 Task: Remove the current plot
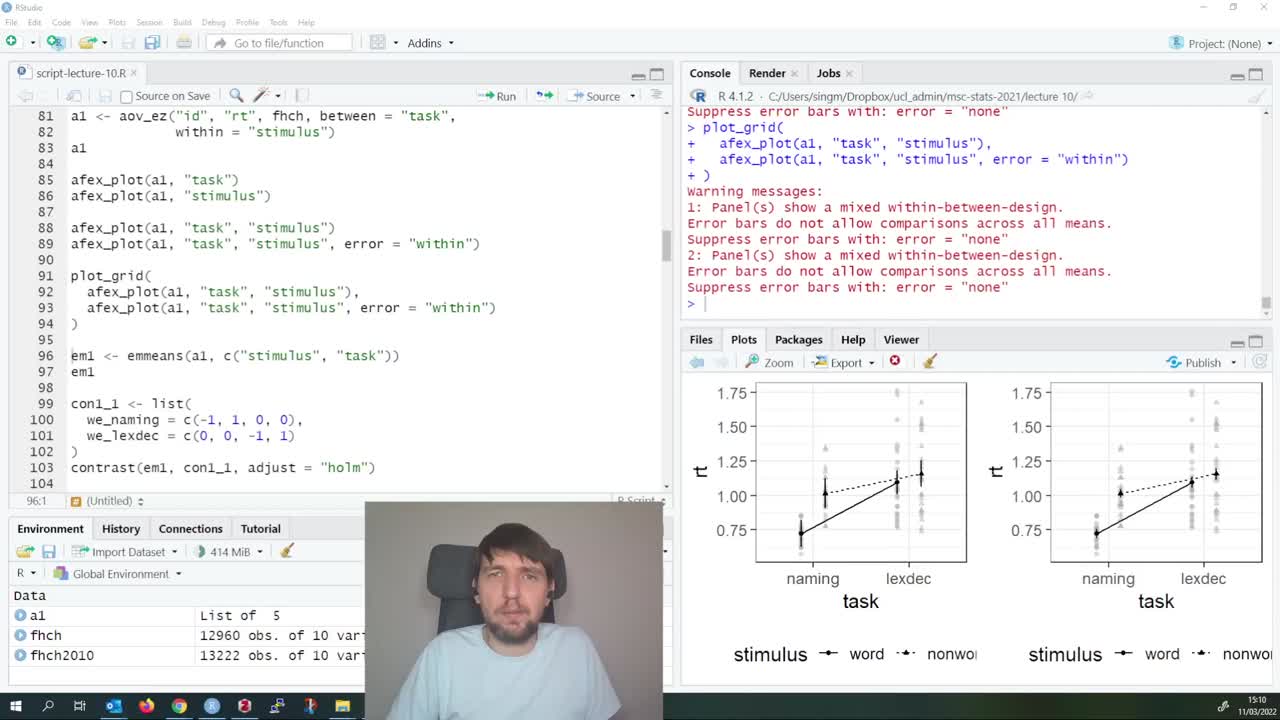[895, 362]
